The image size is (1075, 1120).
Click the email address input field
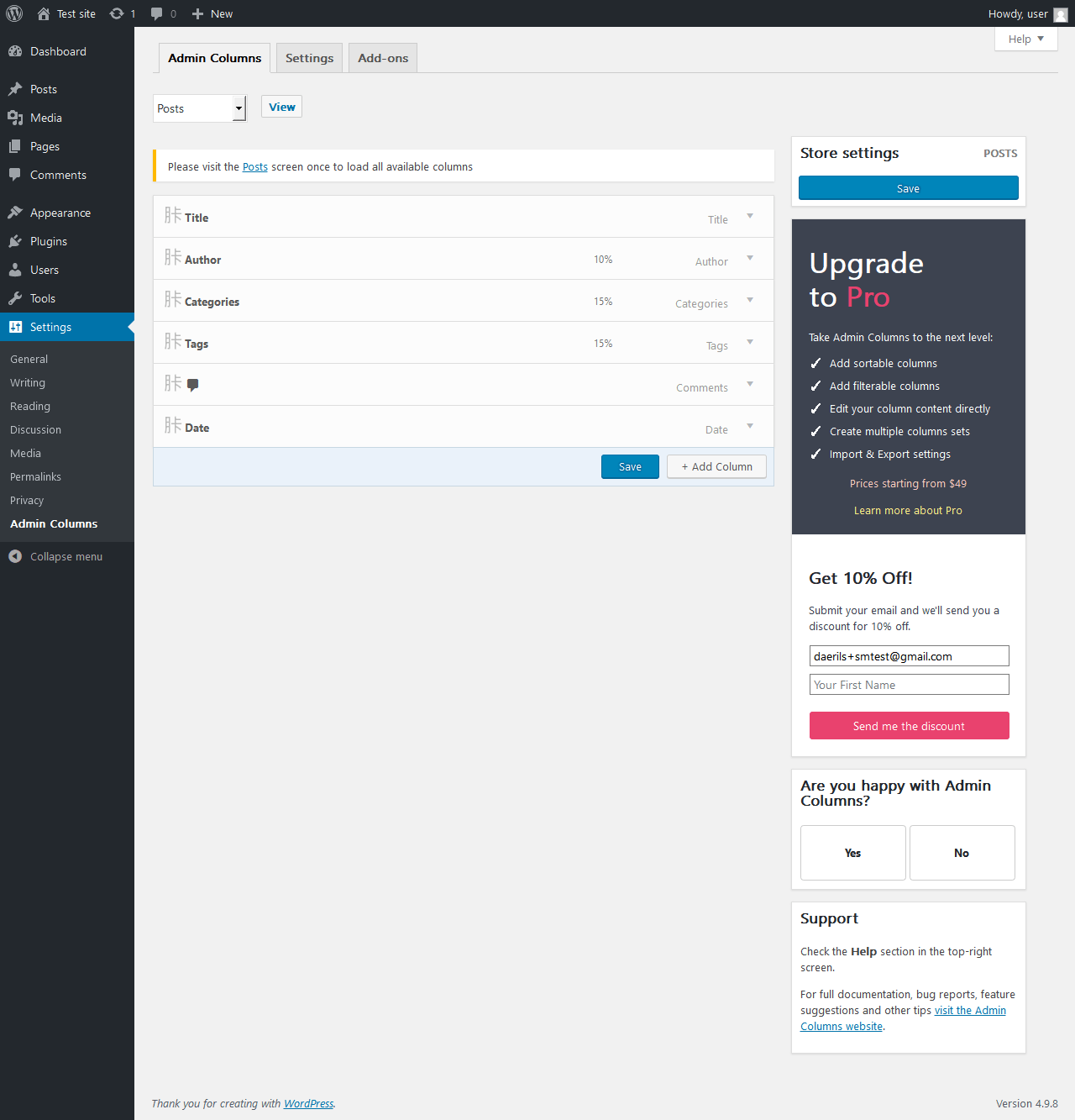click(x=910, y=656)
